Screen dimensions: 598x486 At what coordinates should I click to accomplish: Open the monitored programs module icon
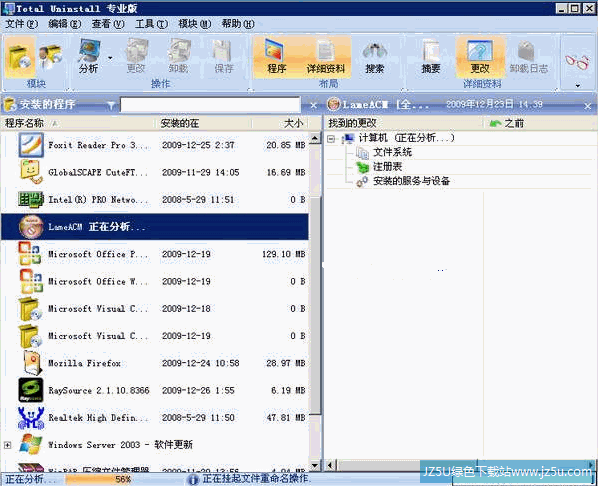tap(50, 56)
